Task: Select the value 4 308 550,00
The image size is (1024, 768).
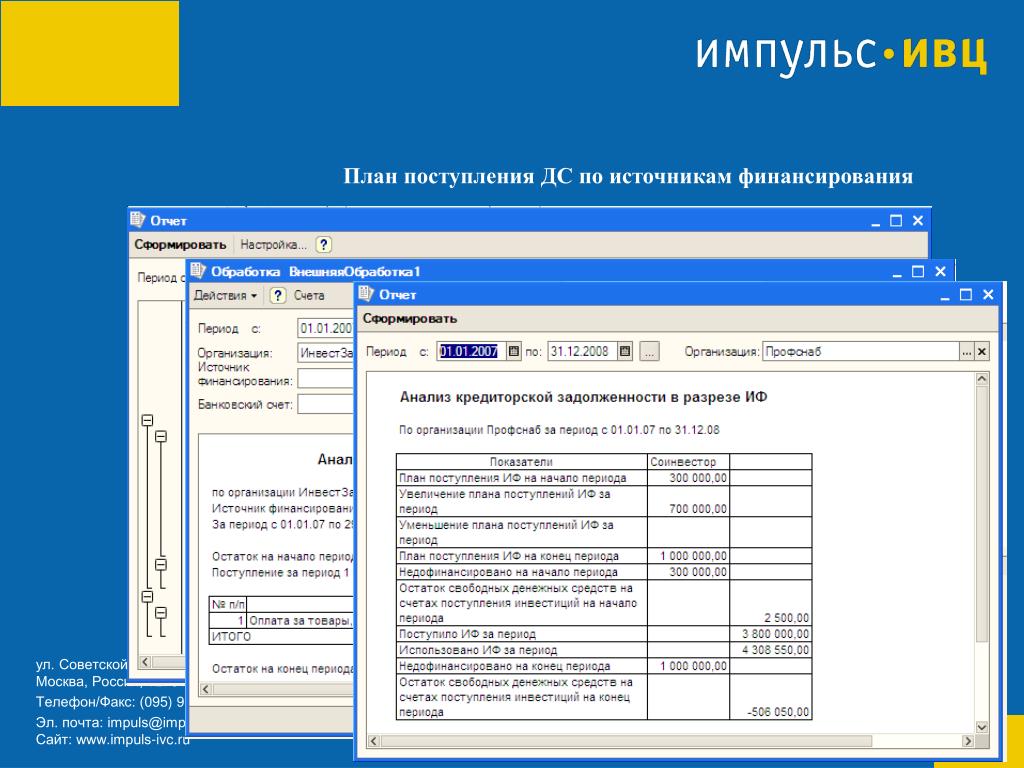Action: (771, 650)
